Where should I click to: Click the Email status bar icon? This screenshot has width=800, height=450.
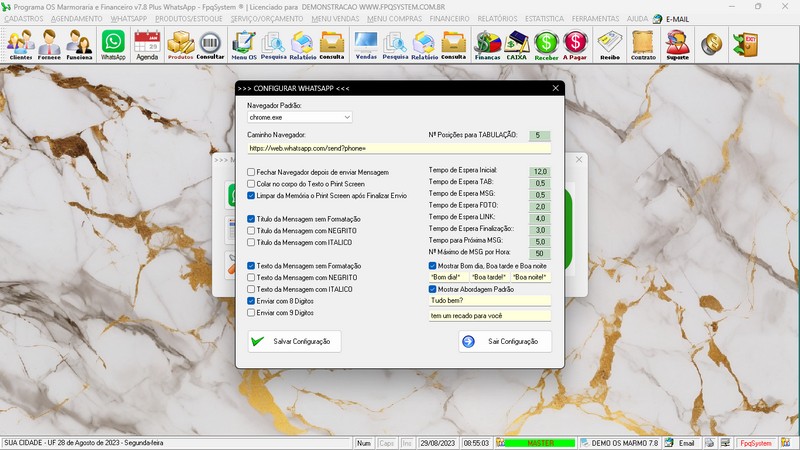tap(681, 443)
